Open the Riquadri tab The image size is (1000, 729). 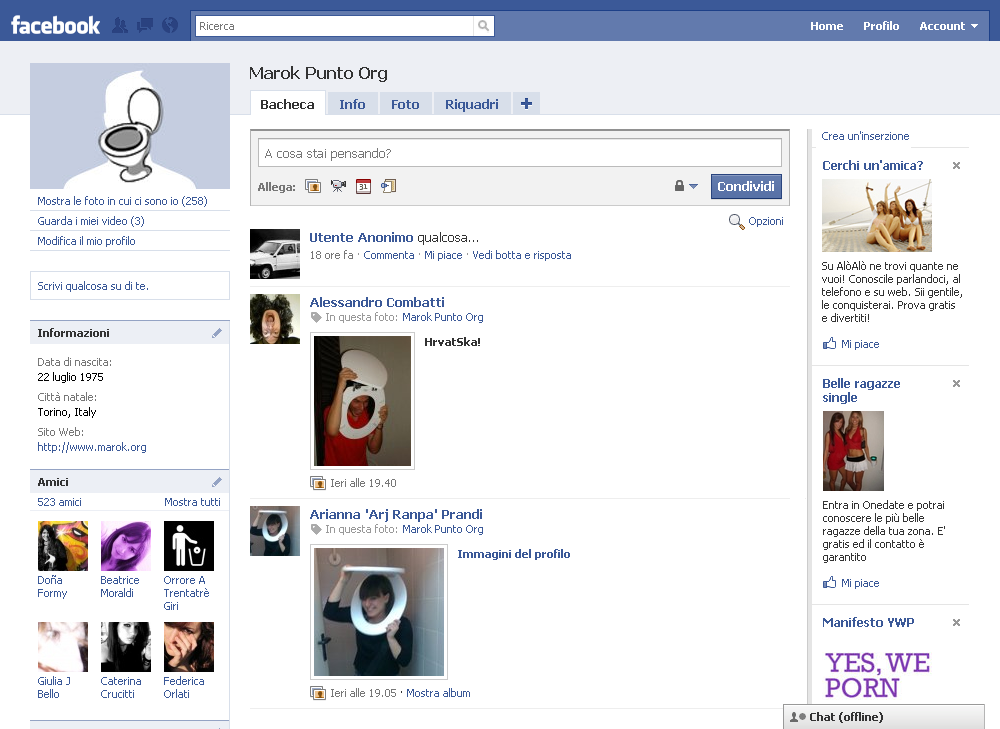[x=472, y=104]
